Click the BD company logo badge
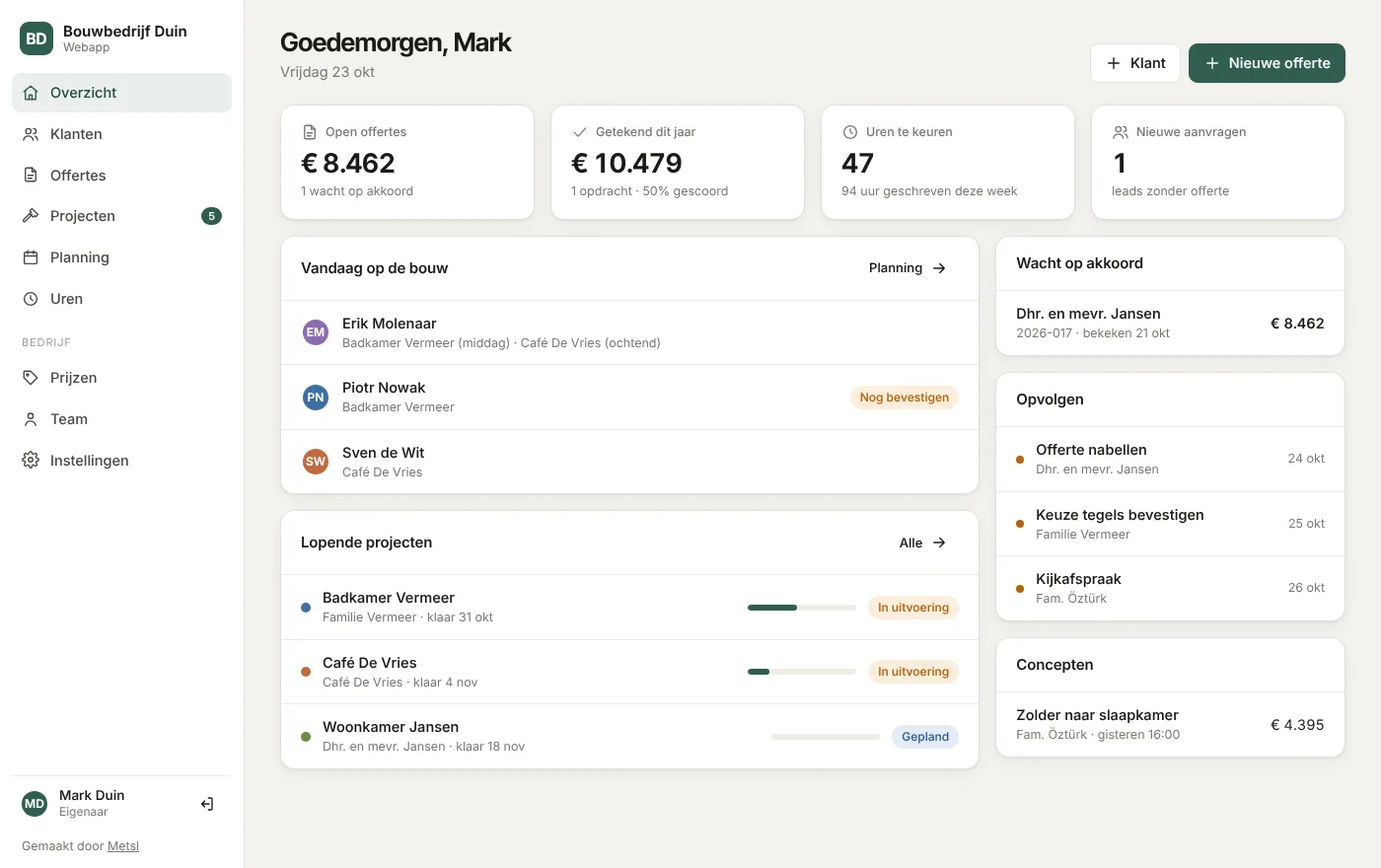Image resolution: width=1381 pixels, height=868 pixels. (x=36, y=38)
